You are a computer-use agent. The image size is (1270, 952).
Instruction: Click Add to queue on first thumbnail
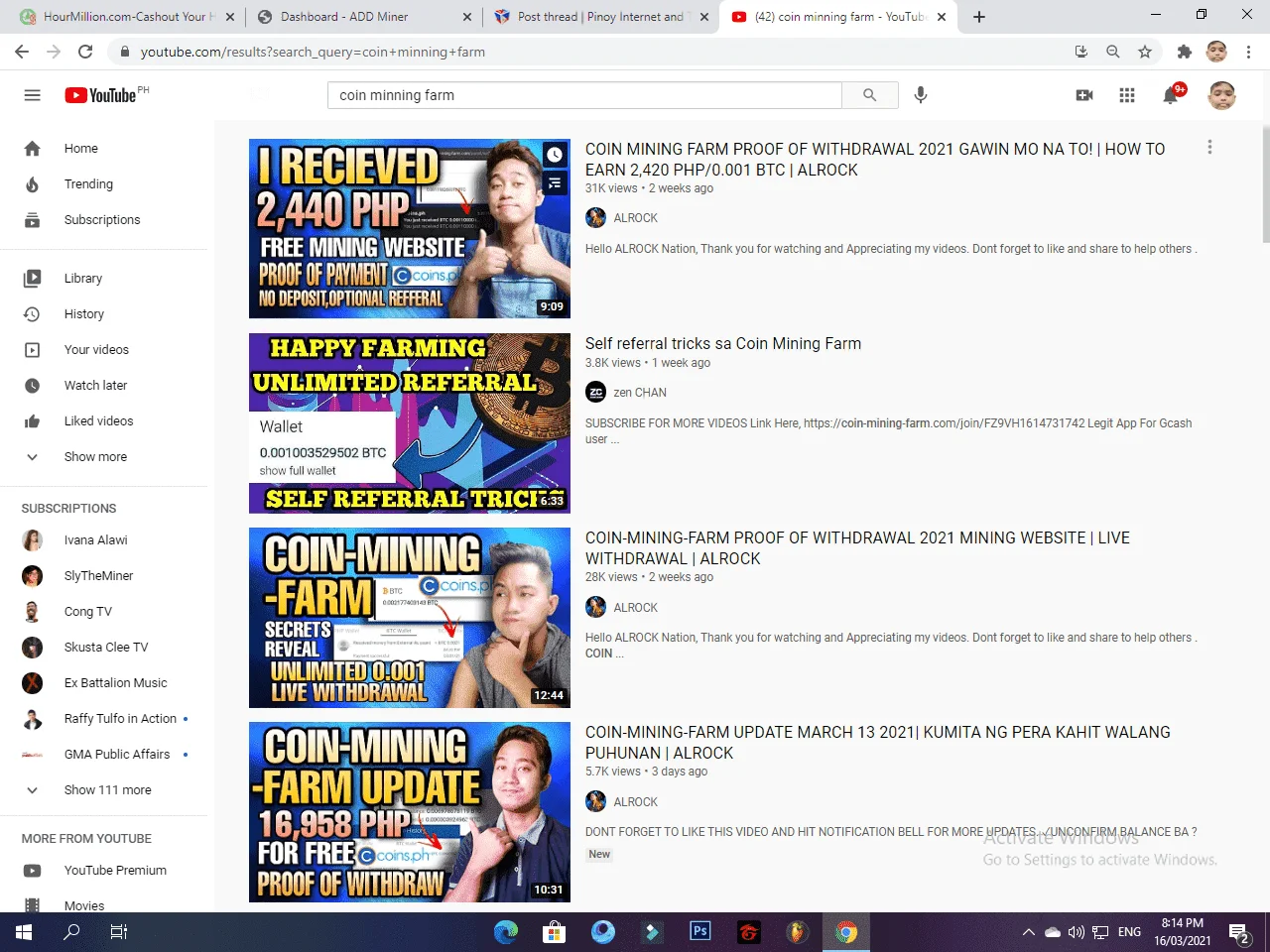[555, 183]
